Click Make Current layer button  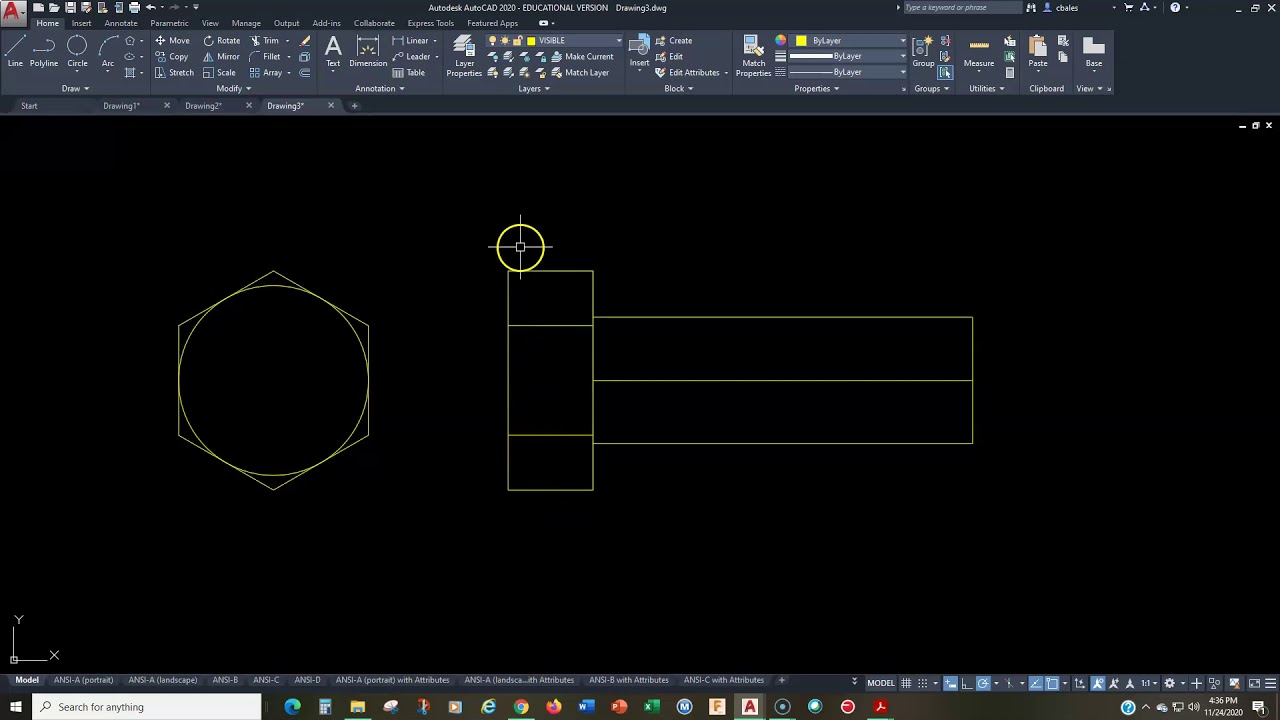tap(582, 57)
